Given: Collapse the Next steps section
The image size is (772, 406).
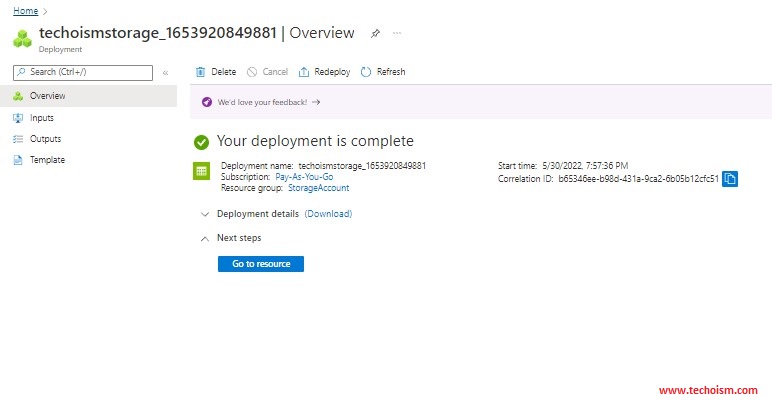Looking at the screenshot, I should 205,239.
